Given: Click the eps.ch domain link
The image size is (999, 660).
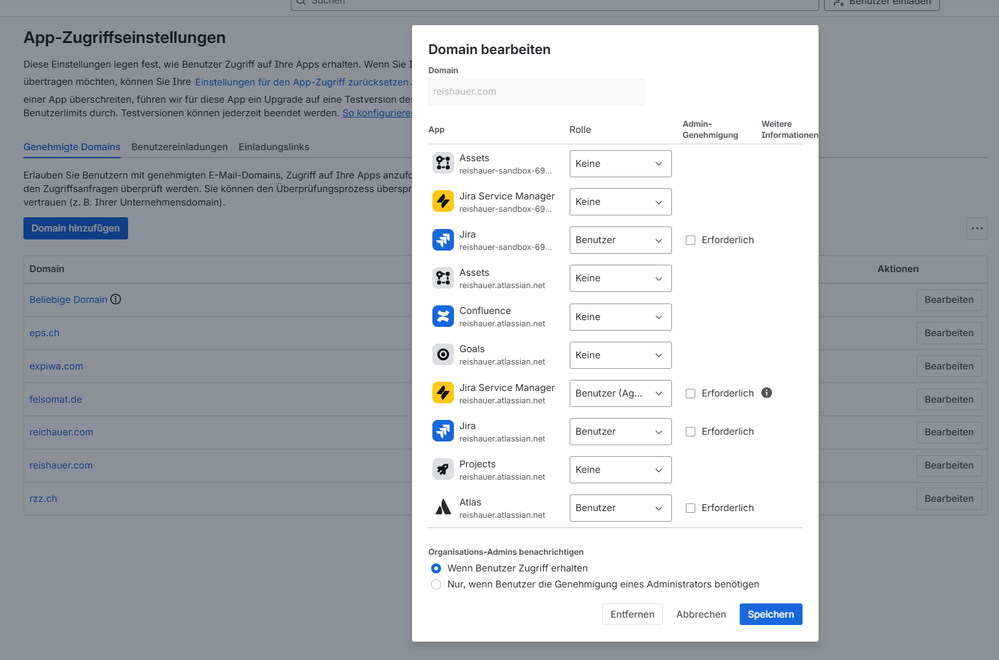Looking at the screenshot, I should (x=44, y=333).
